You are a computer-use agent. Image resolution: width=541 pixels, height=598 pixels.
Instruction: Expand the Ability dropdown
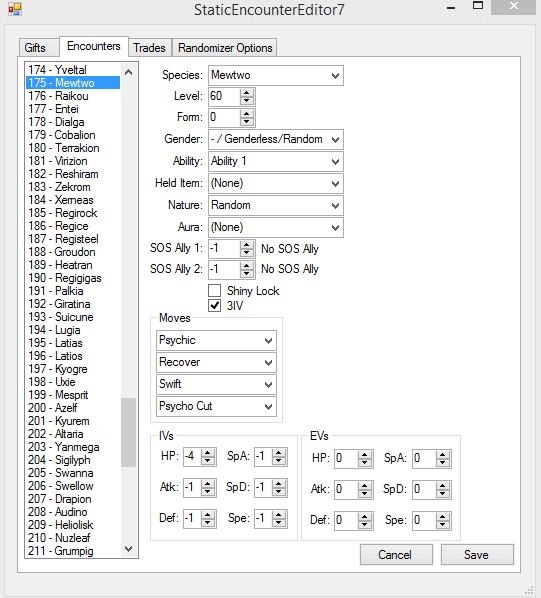[x=276, y=161]
